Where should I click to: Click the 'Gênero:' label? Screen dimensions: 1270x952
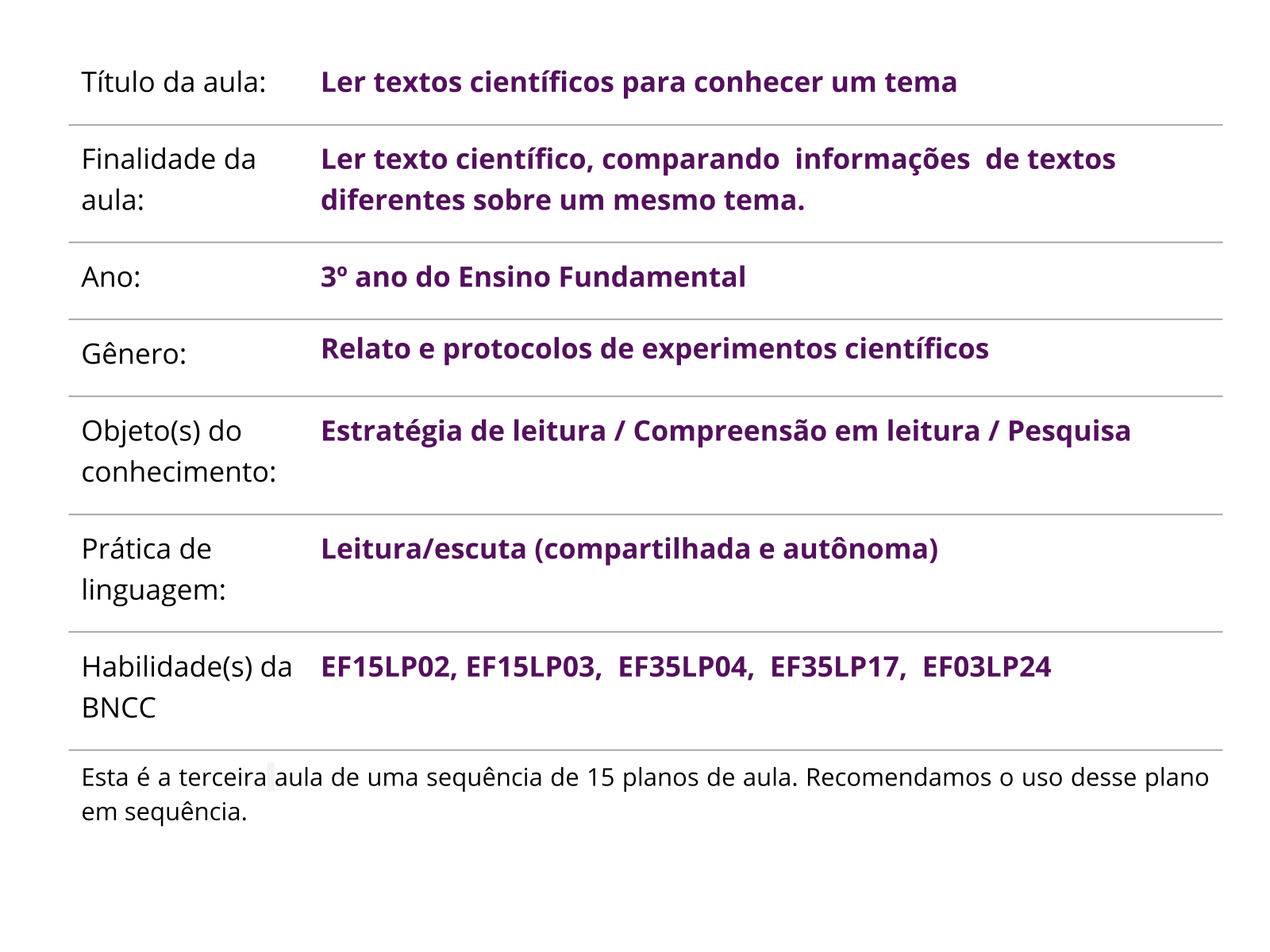click(x=134, y=354)
